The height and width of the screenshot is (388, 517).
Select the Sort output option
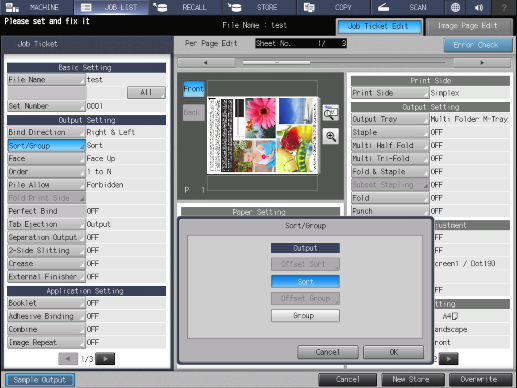click(x=305, y=282)
